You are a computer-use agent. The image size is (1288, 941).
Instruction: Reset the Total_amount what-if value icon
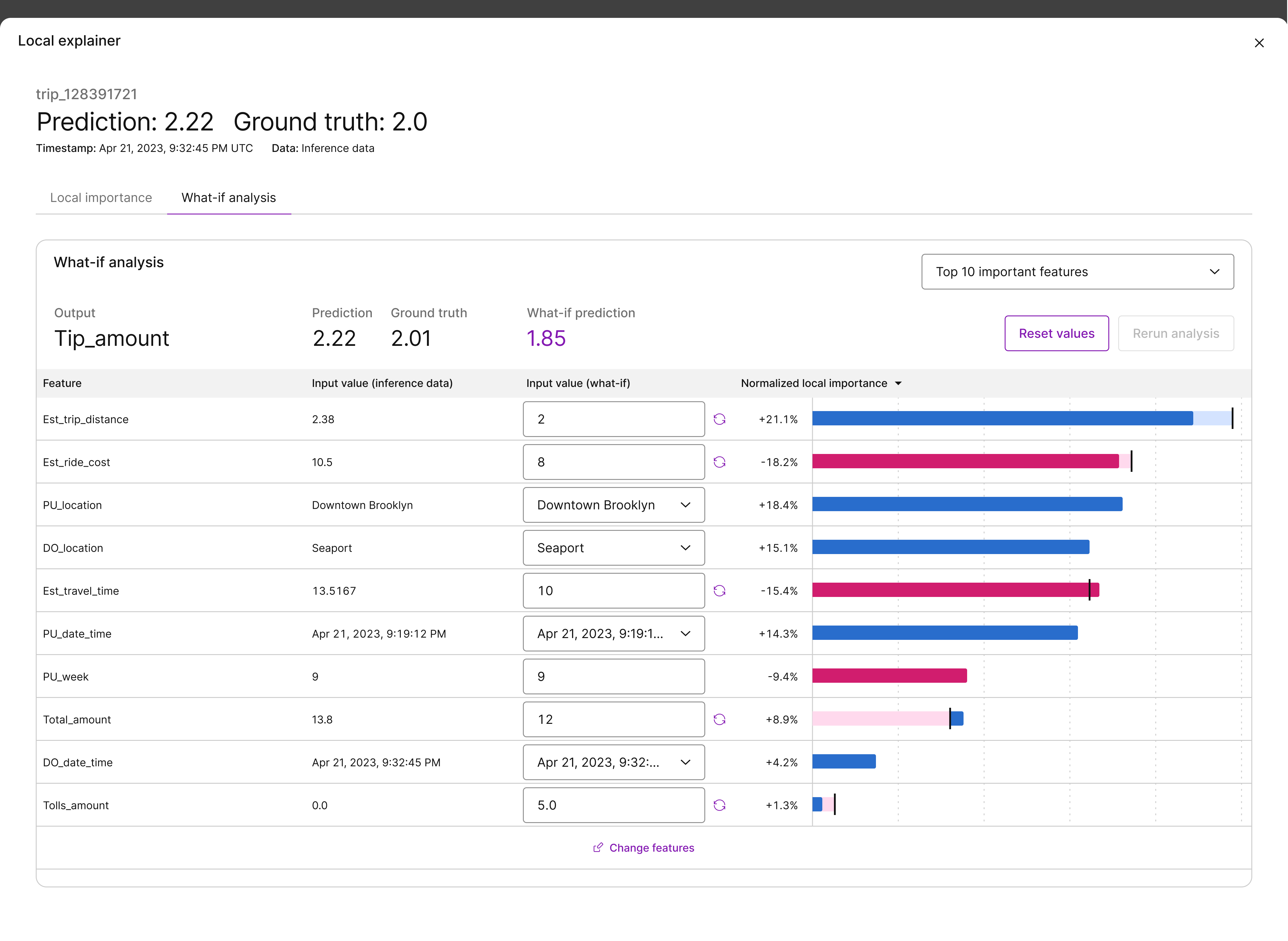point(720,719)
